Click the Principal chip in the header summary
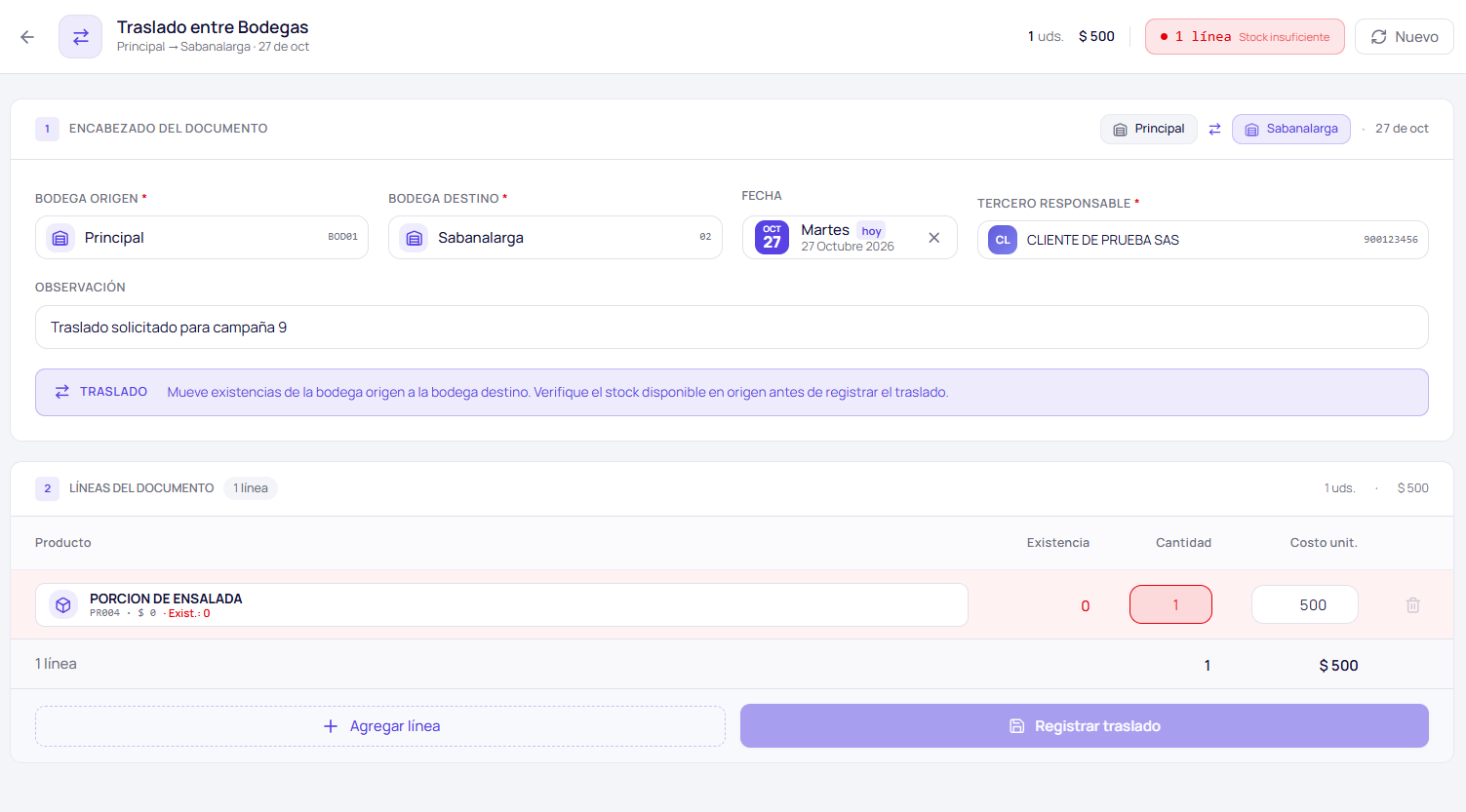 tap(1149, 129)
